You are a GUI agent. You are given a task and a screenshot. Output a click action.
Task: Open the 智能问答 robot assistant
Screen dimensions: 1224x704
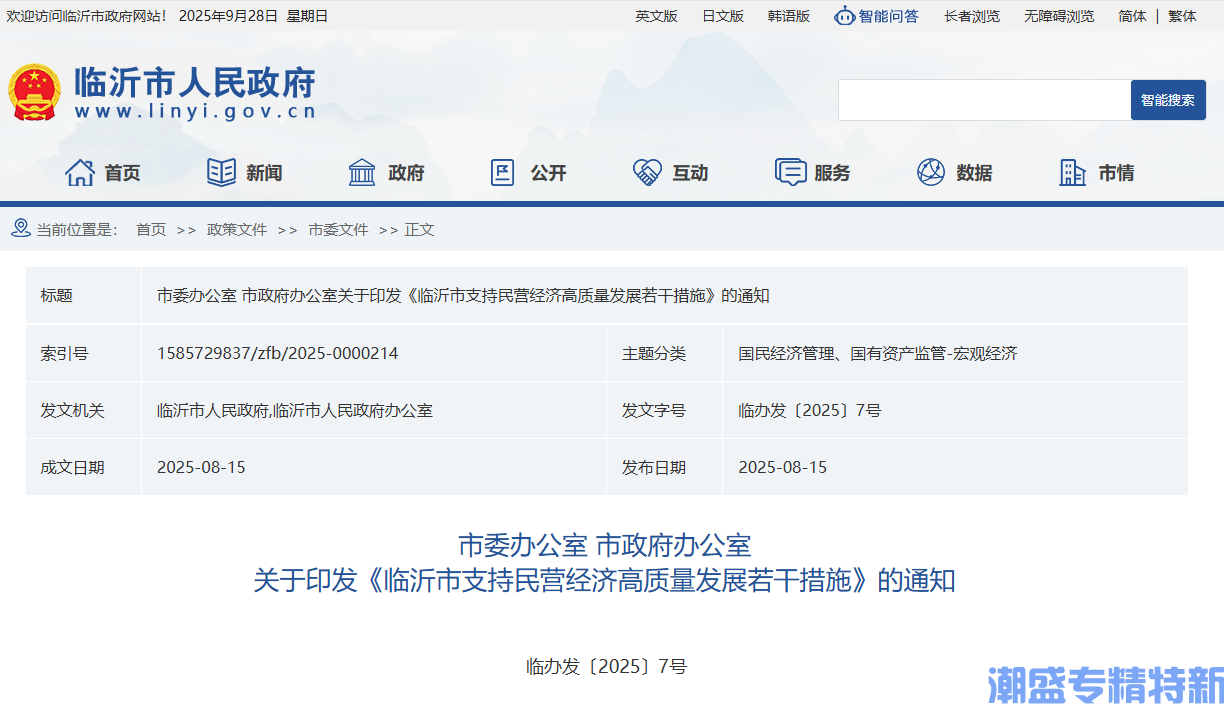tap(876, 16)
